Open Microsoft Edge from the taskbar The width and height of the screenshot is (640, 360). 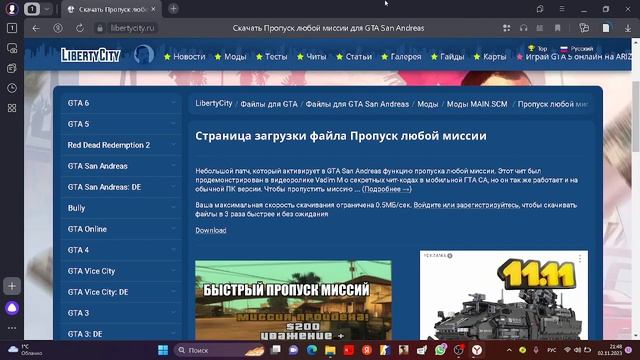[x=312, y=350]
